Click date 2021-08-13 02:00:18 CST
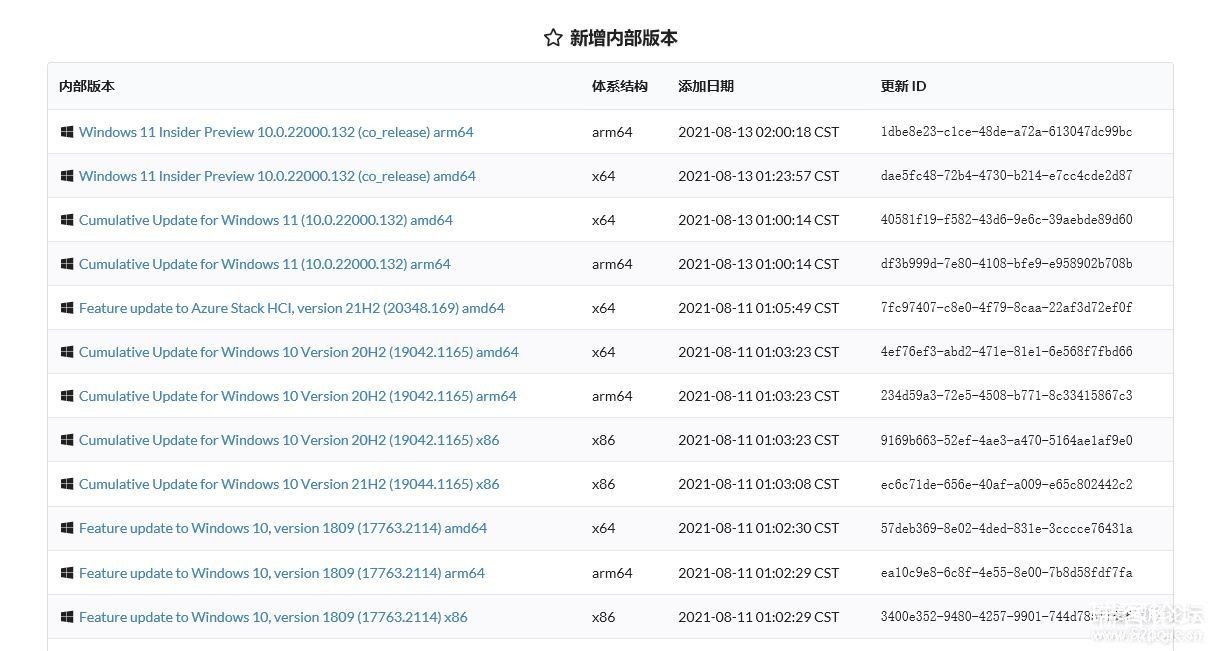 [759, 132]
